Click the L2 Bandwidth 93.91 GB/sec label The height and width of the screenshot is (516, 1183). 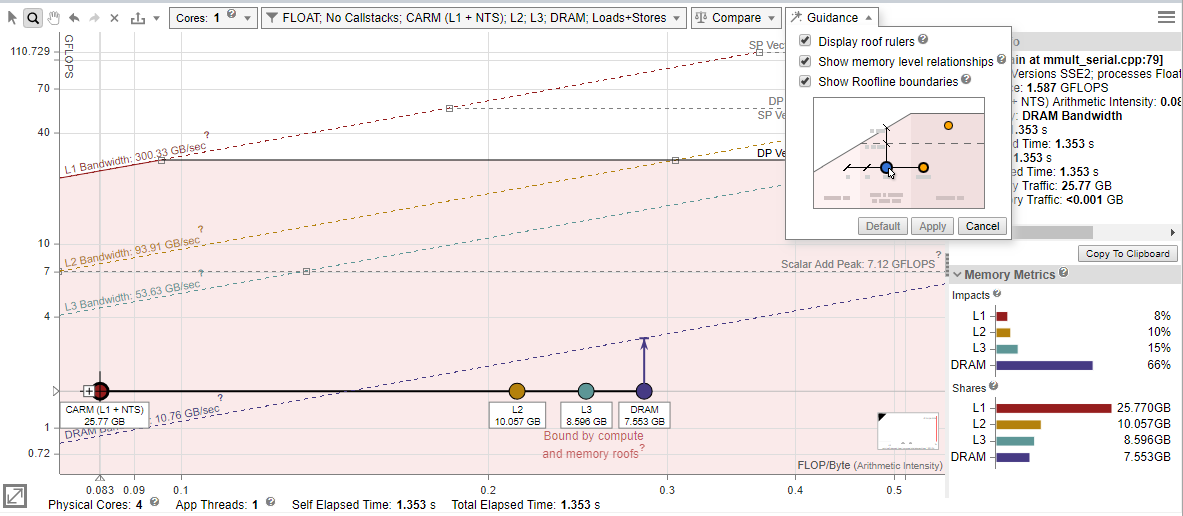point(133,253)
